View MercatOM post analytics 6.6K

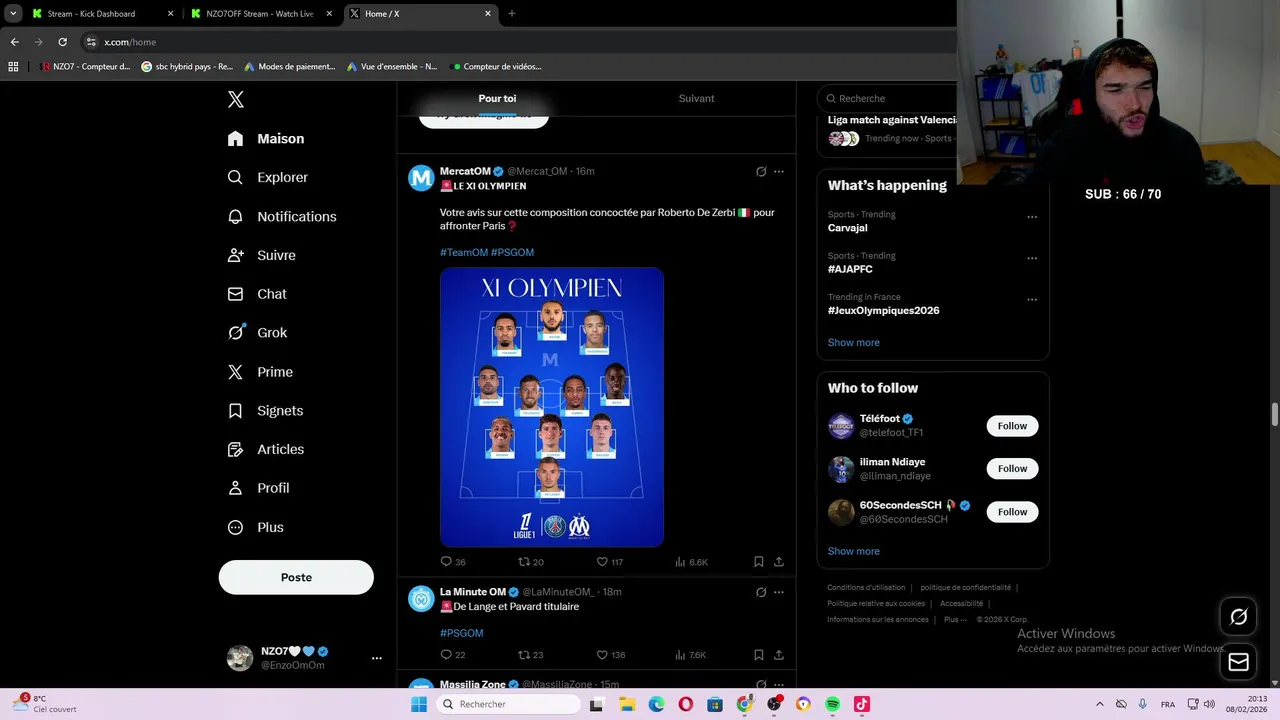pyautogui.click(x=691, y=562)
